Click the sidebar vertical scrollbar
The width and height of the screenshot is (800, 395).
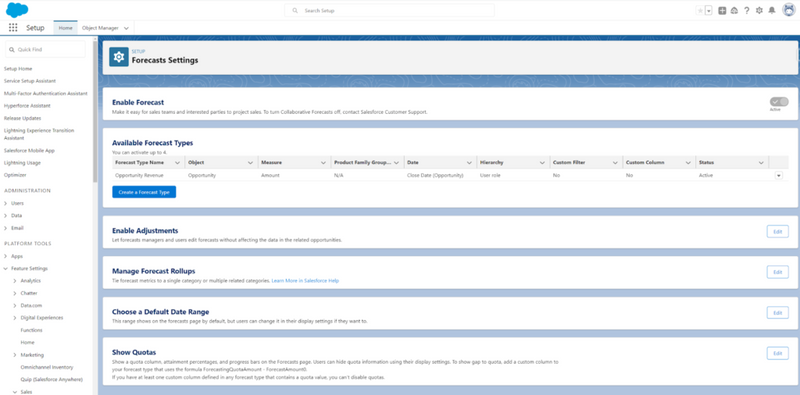95,112
